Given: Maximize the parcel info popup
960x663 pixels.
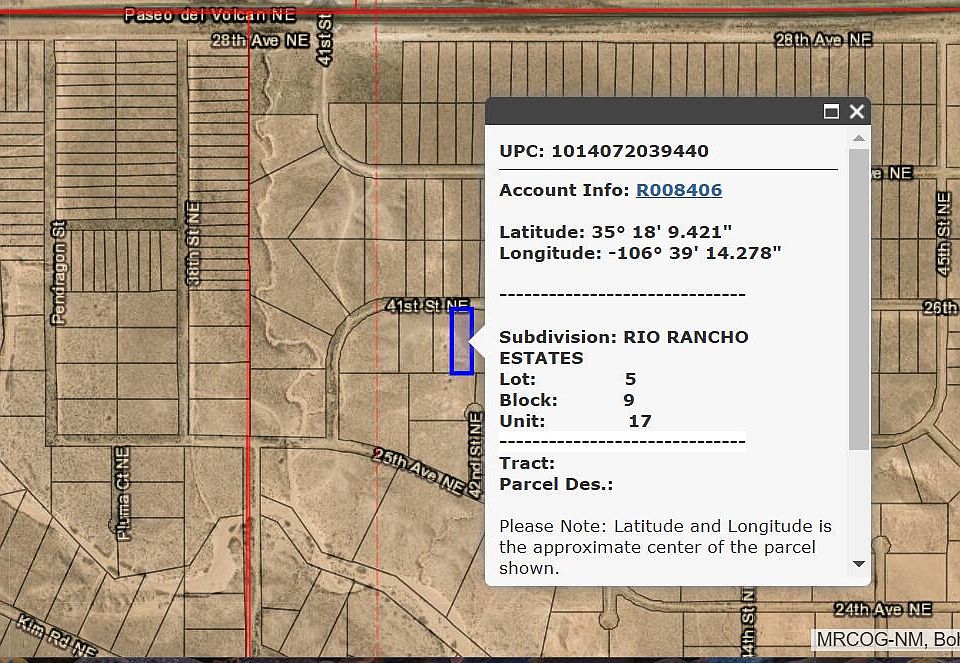Looking at the screenshot, I should (831, 111).
